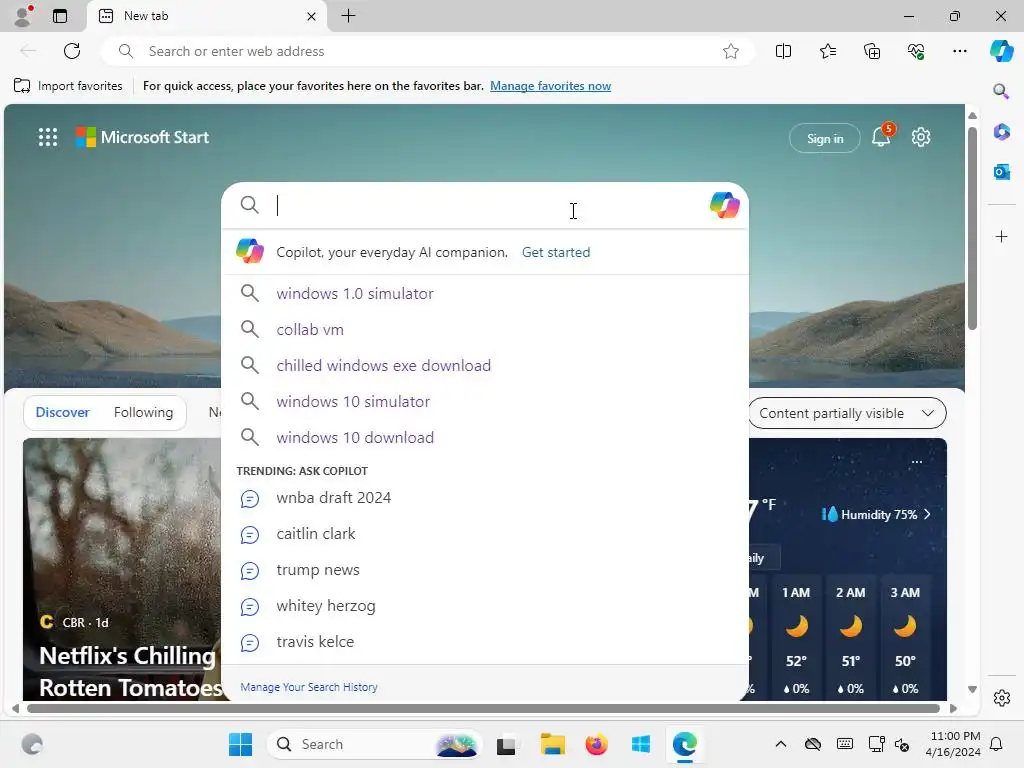Select suggestion windows 10 download
This screenshot has height=768, width=1024.
click(x=485, y=437)
